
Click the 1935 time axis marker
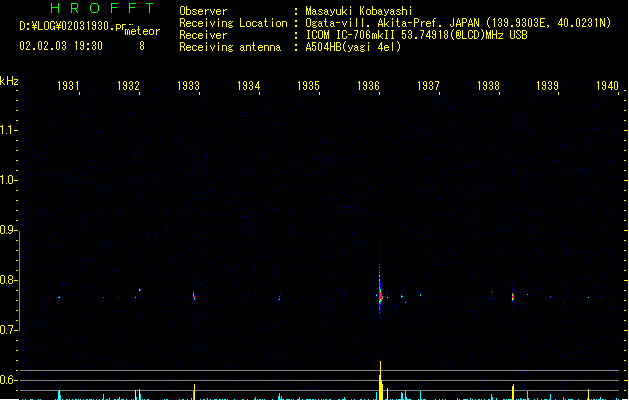click(x=308, y=86)
